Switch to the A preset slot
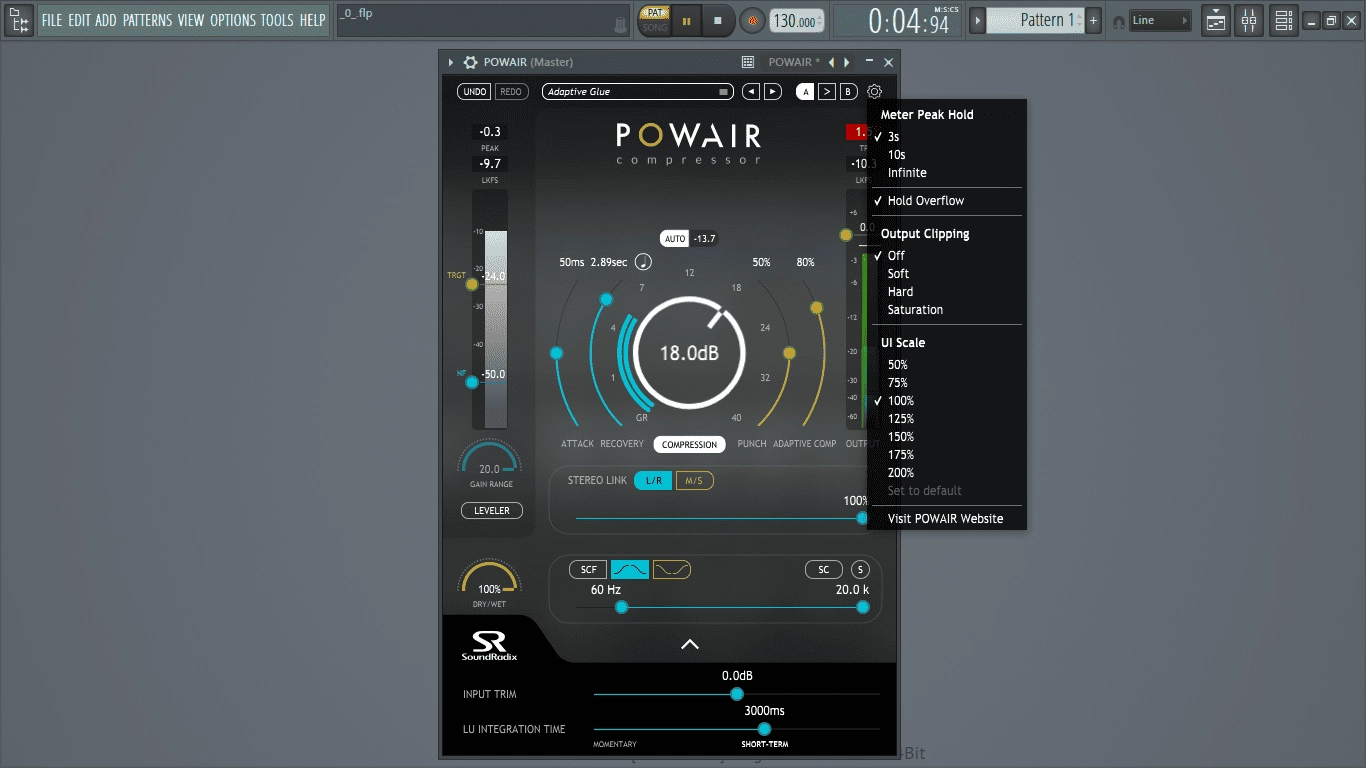The image size is (1366, 768). click(x=805, y=92)
